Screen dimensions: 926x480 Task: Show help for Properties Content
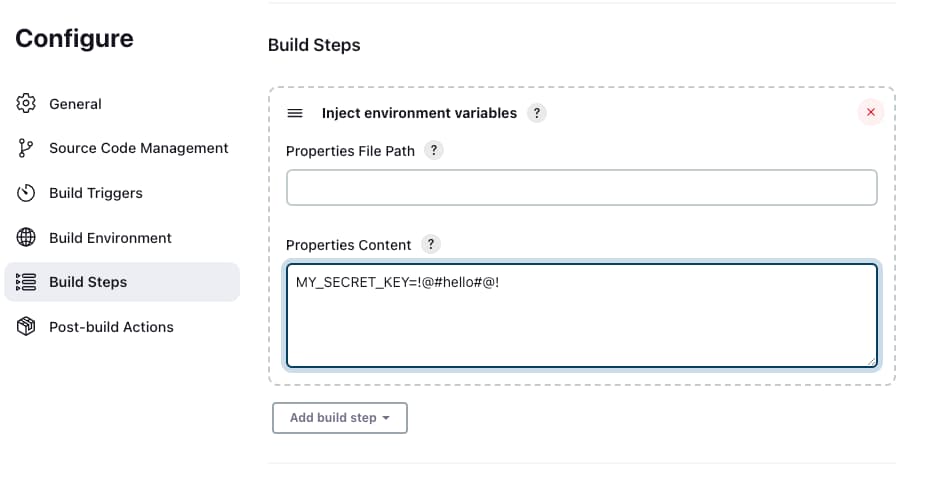click(x=431, y=244)
